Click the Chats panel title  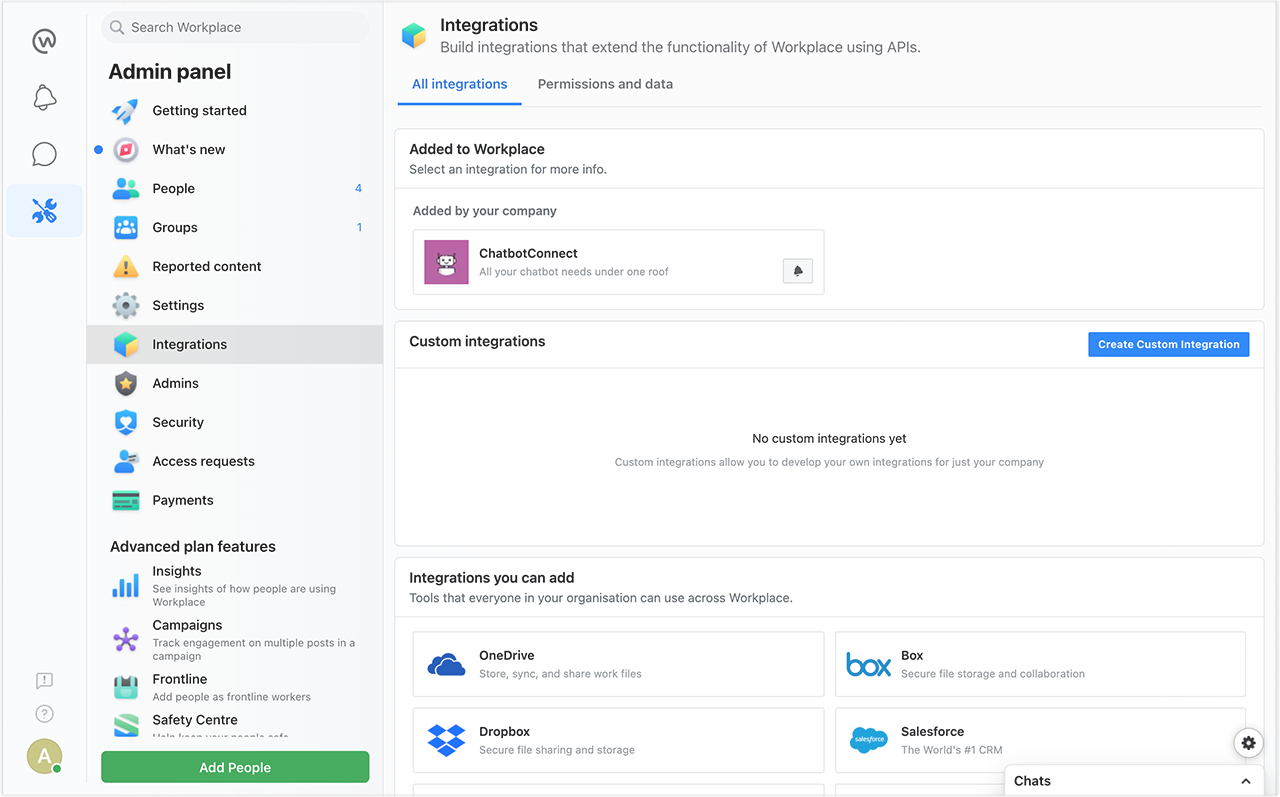1032,782
